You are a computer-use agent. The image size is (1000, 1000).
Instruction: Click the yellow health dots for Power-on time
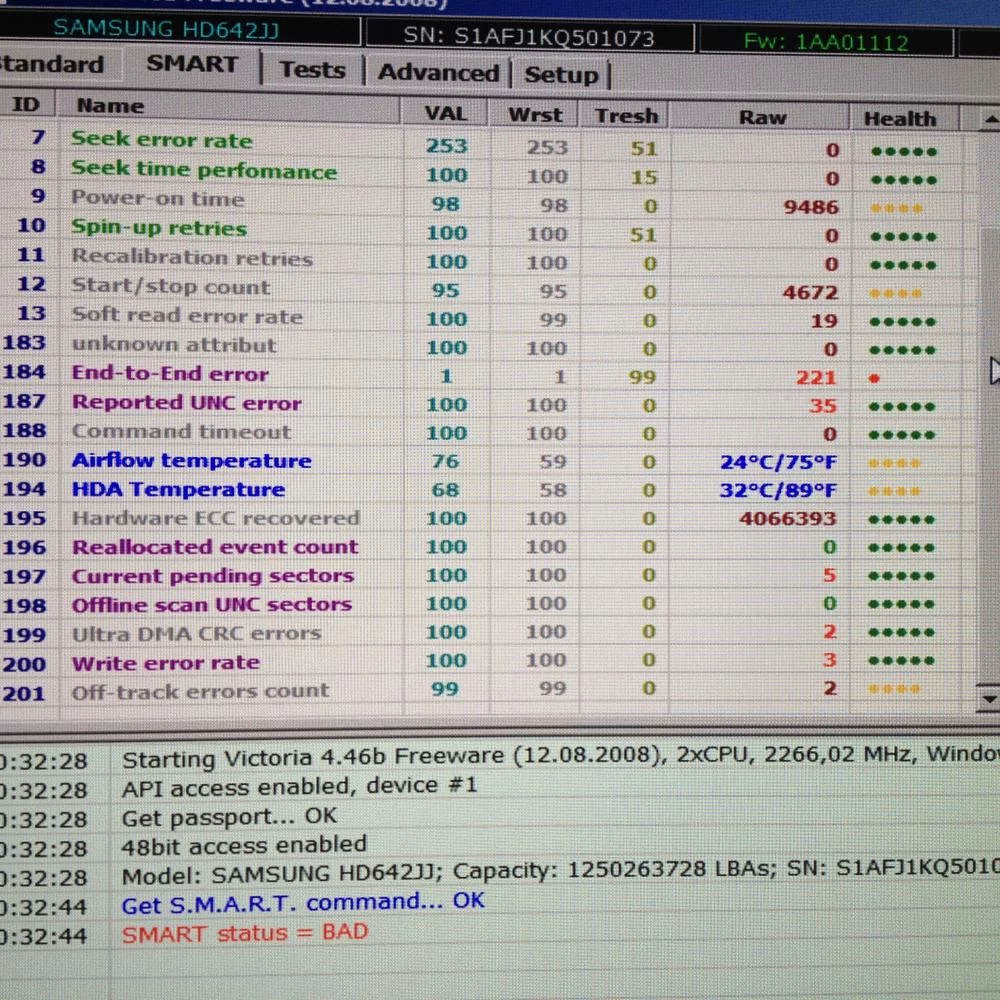point(896,209)
